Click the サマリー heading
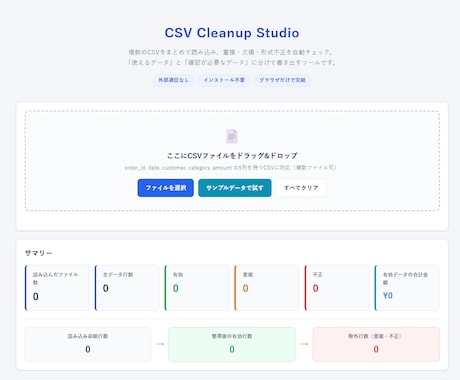This screenshot has height=380, width=460. [x=38, y=253]
